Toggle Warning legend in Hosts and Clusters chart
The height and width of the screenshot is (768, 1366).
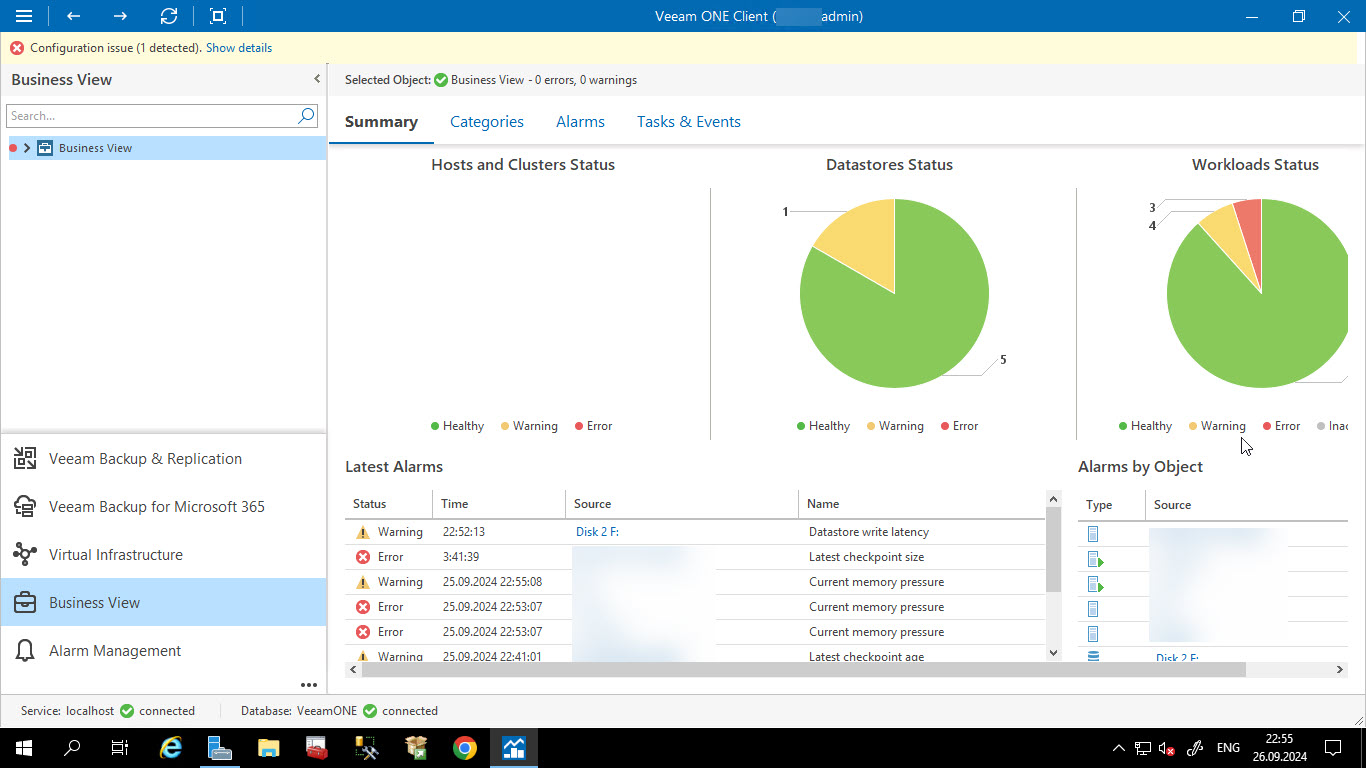(x=529, y=426)
